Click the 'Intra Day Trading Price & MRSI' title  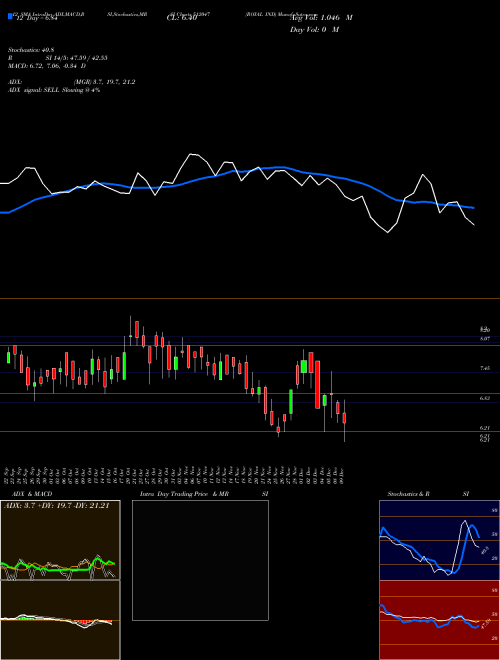(204, 494)
